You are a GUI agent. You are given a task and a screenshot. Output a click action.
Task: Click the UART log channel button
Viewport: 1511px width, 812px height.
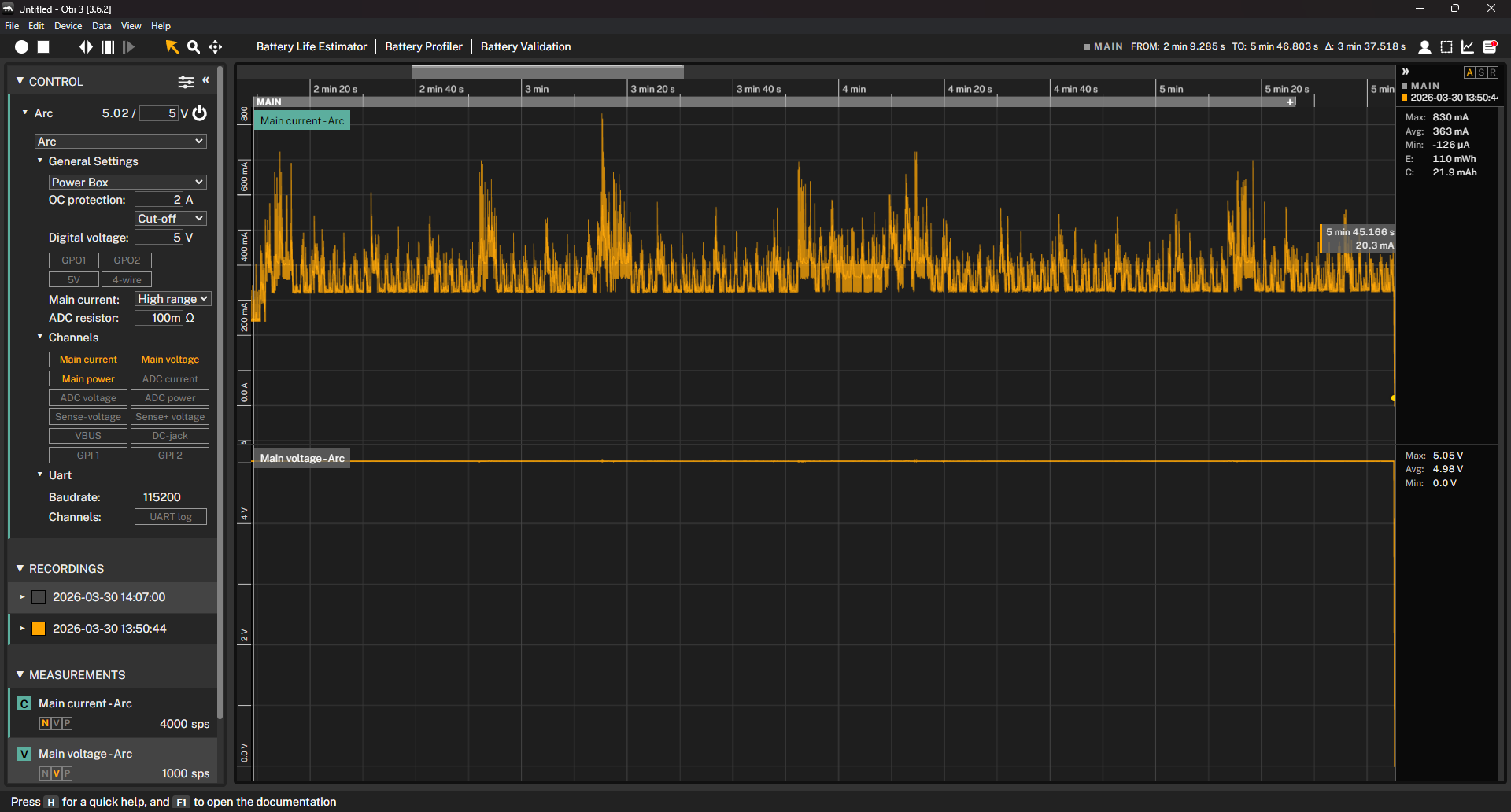(171, 517)
